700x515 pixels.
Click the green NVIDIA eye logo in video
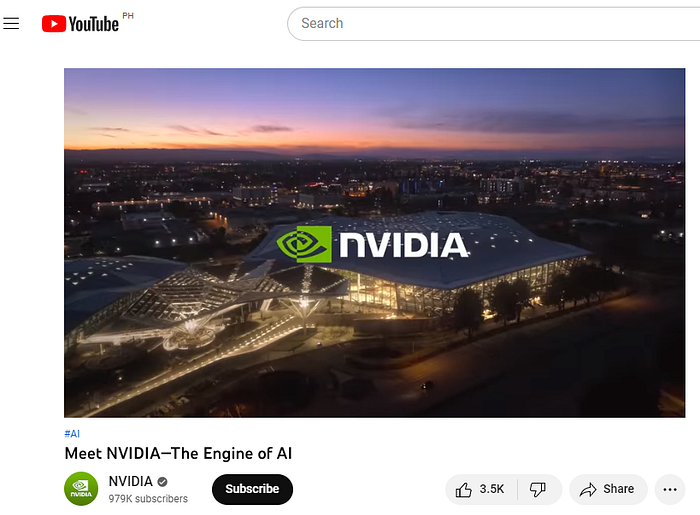304,244
